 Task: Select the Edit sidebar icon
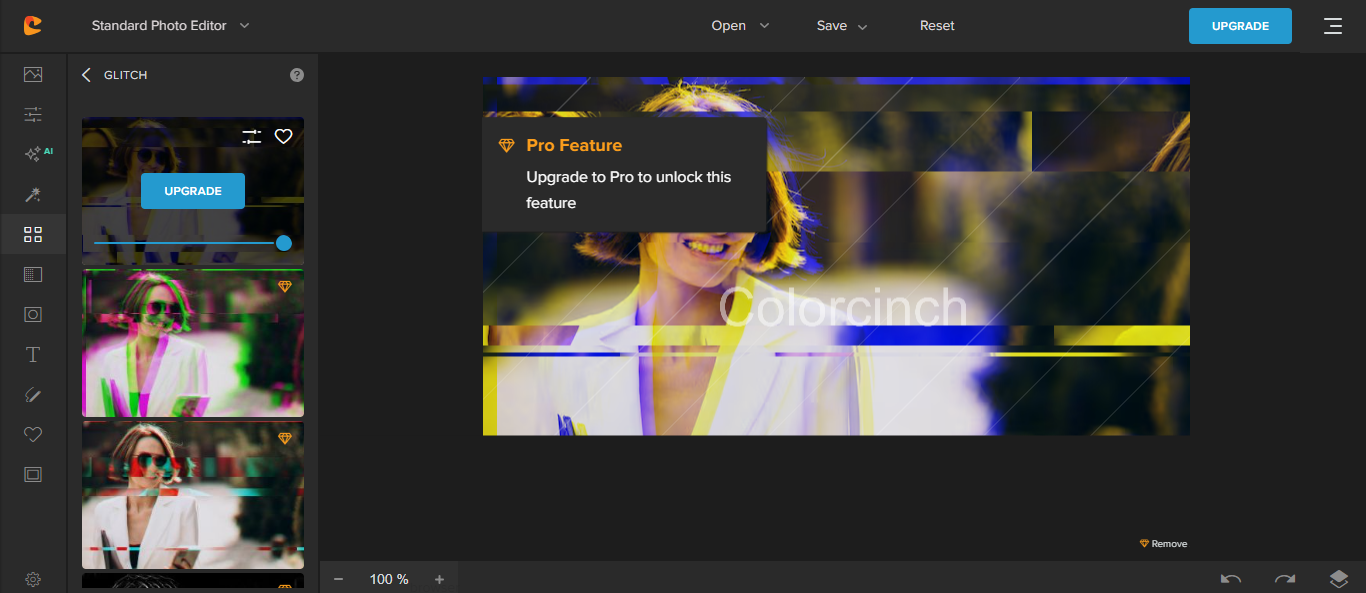click(x=33, y=74)
